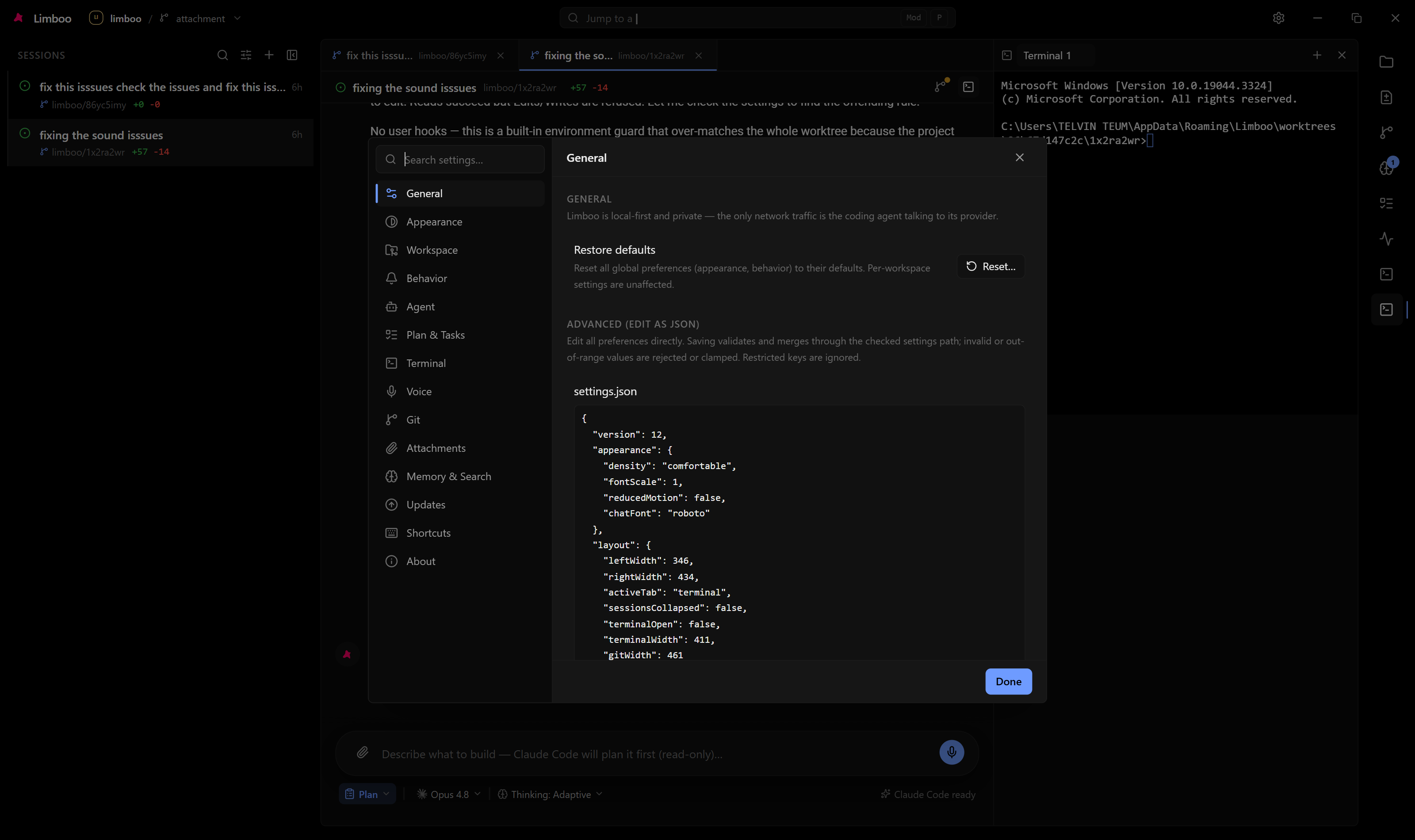1415x840 pixels.
Task: Close the Terminal panel
Action: pos(1342,55)
